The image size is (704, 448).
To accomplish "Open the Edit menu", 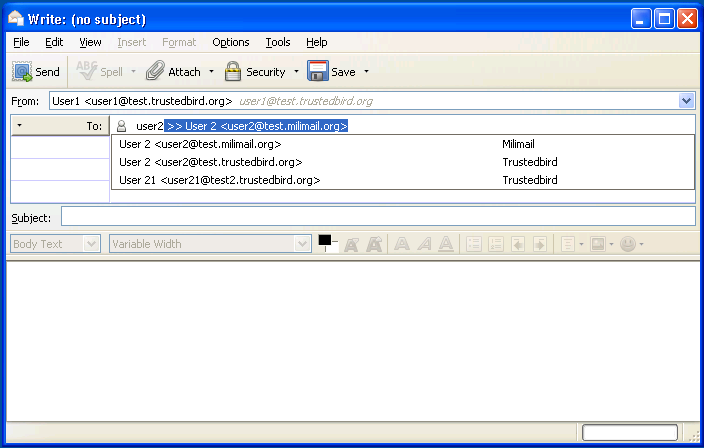I will [54, 42].
